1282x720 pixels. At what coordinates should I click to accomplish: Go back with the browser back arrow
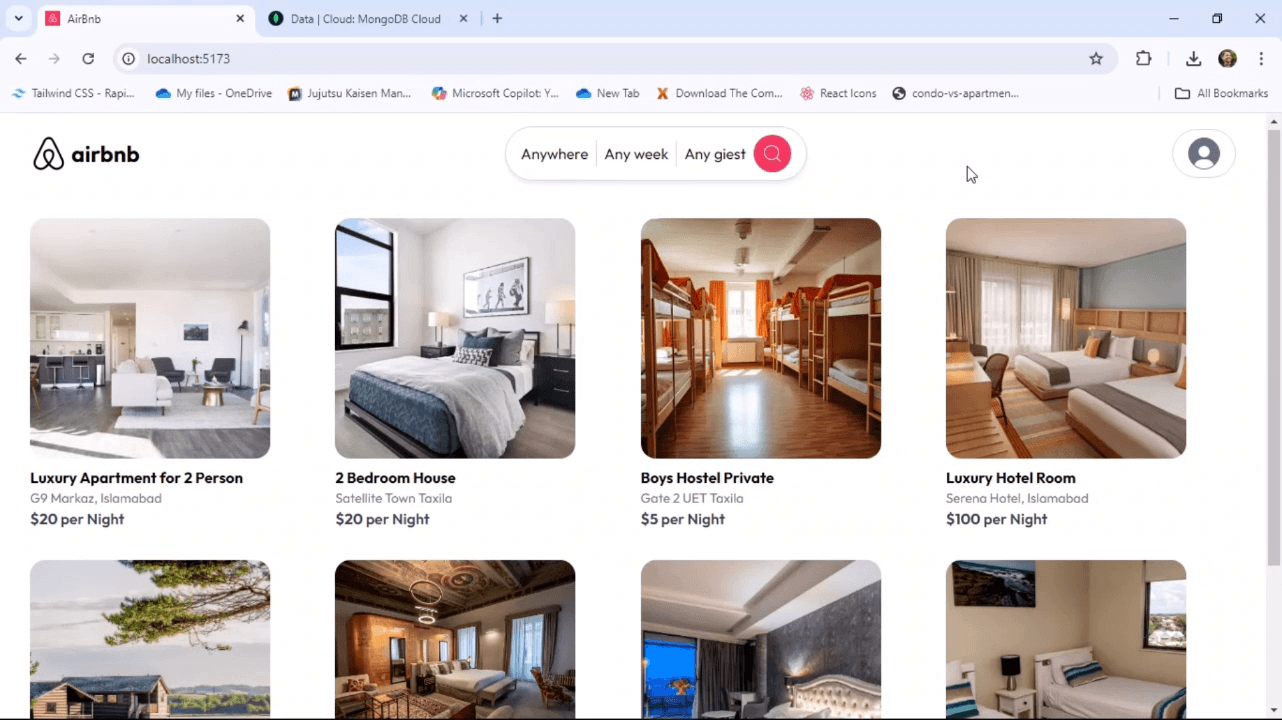(21, 59)
